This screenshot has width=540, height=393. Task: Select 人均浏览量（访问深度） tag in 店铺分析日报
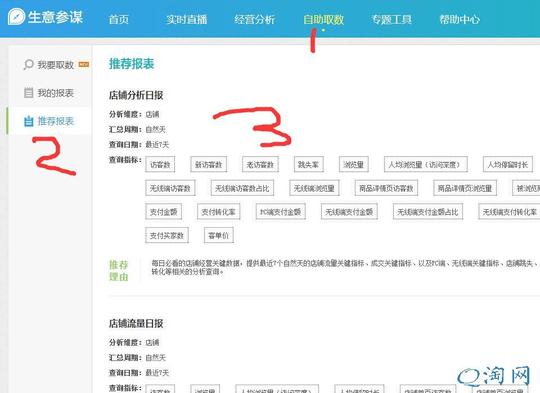pyautogui.click(x=426, y=165)
